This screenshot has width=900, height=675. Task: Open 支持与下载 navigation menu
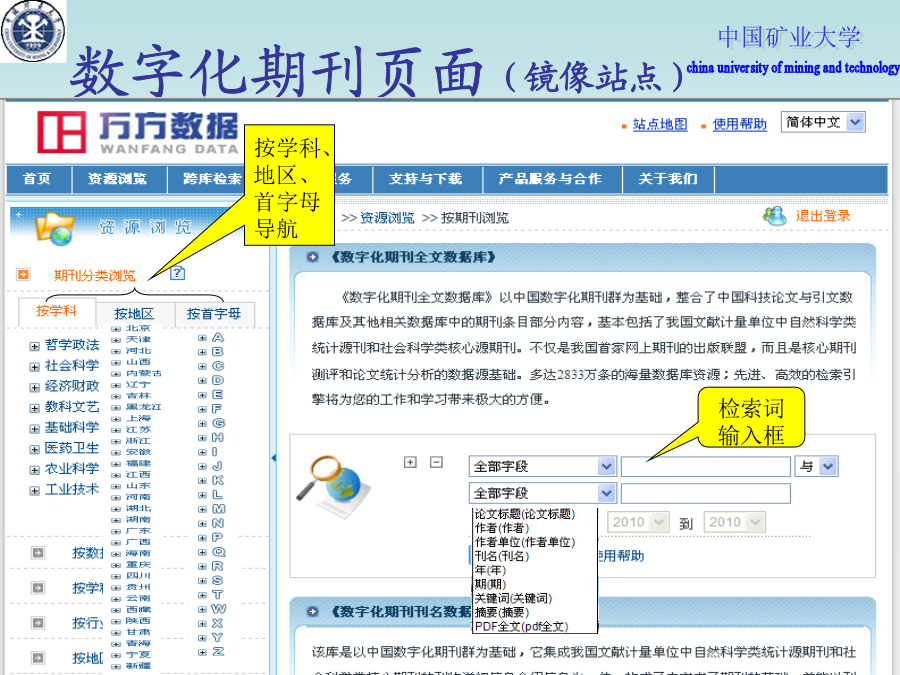(x=426, y=179)
